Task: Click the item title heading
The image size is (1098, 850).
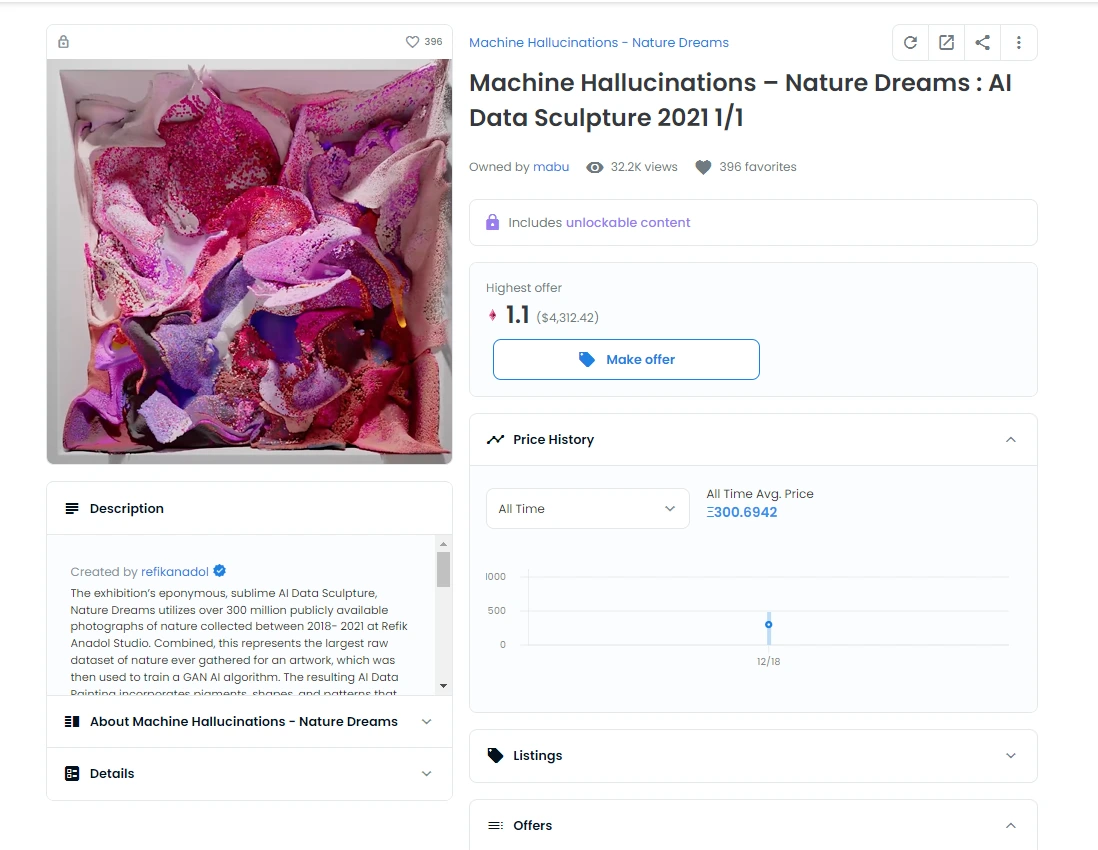Action: (740, 100)
